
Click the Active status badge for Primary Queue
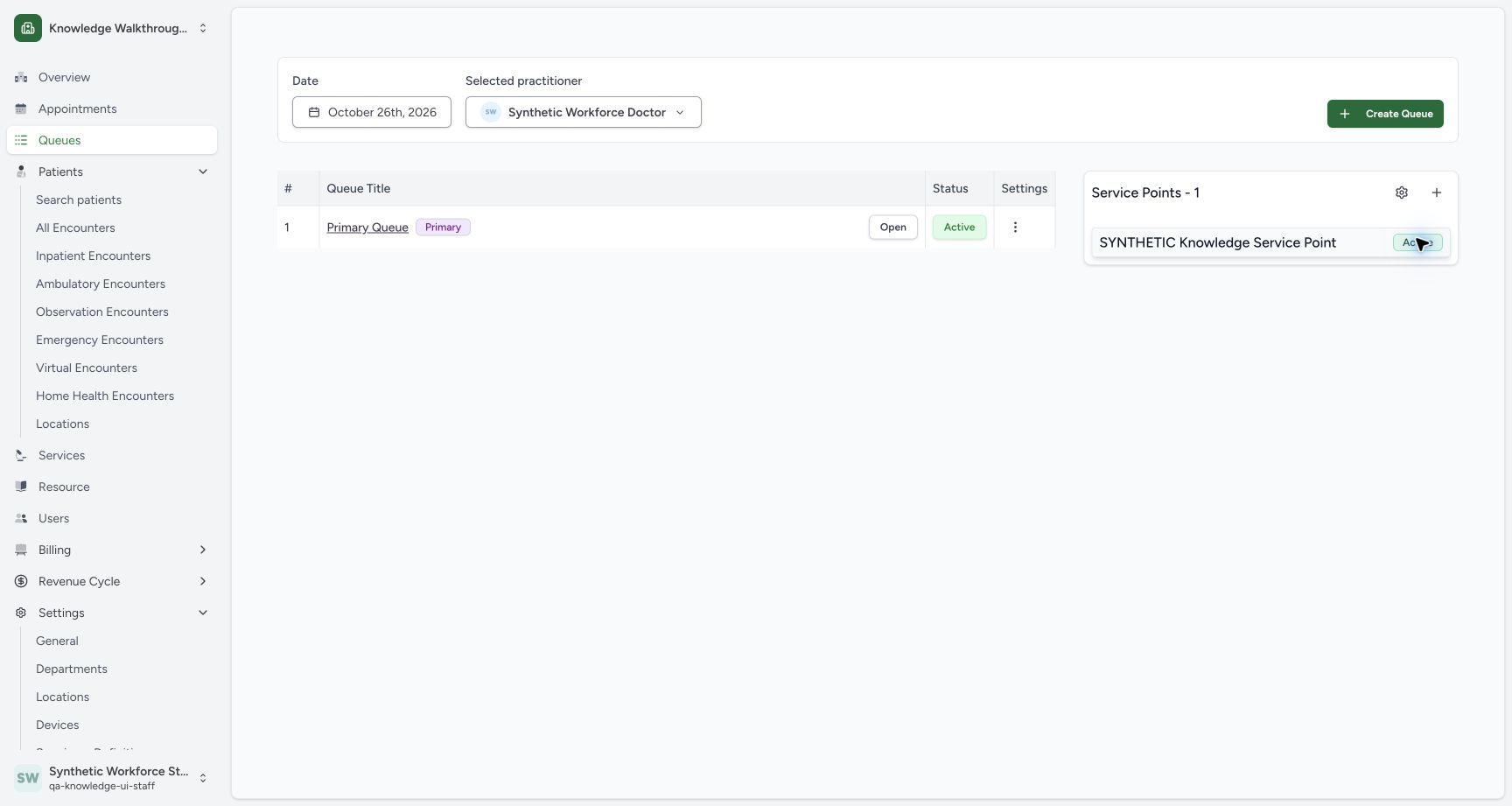click(x=959, y=228)
